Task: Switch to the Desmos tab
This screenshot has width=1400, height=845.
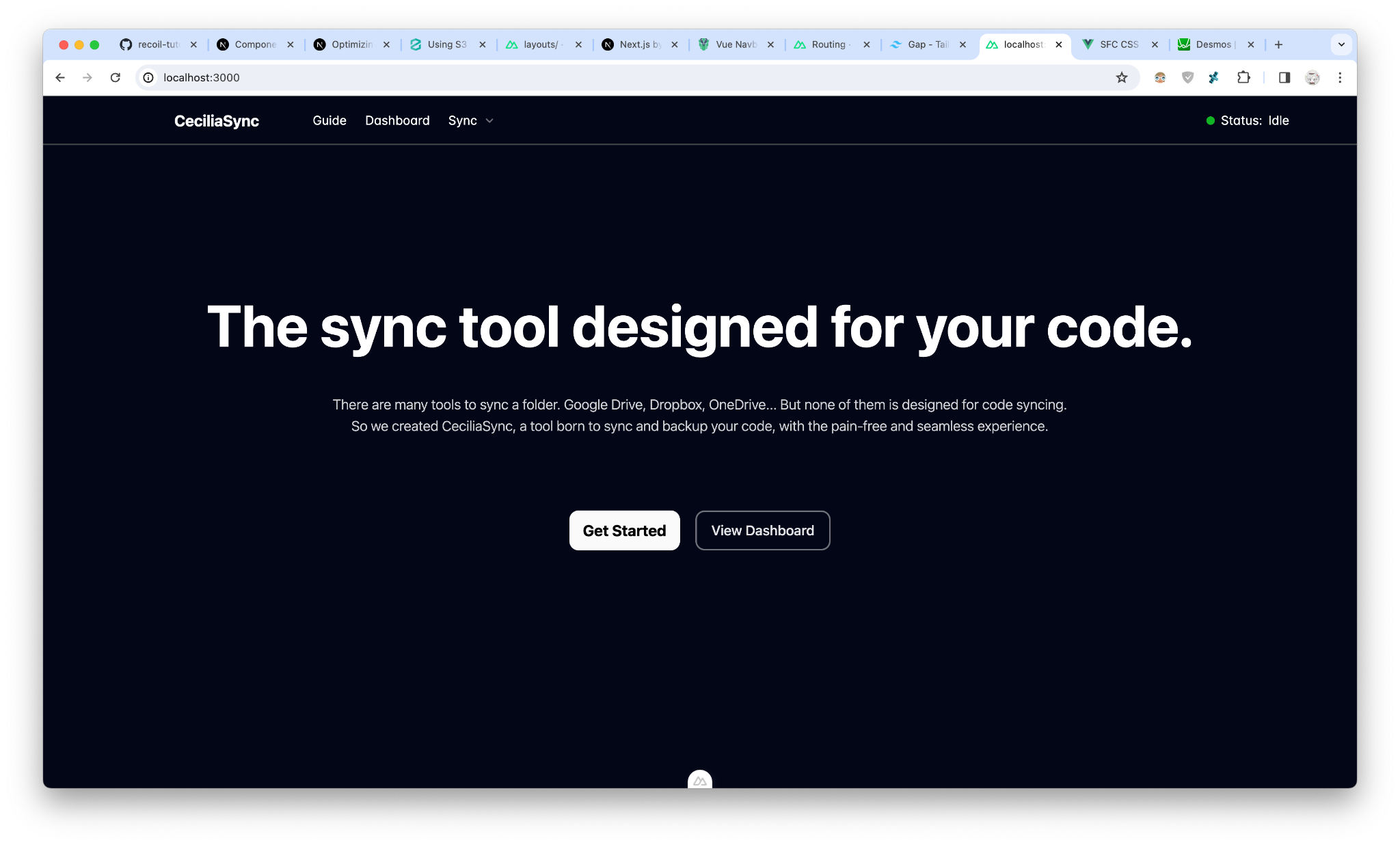Action: [x=1211, y=44]
